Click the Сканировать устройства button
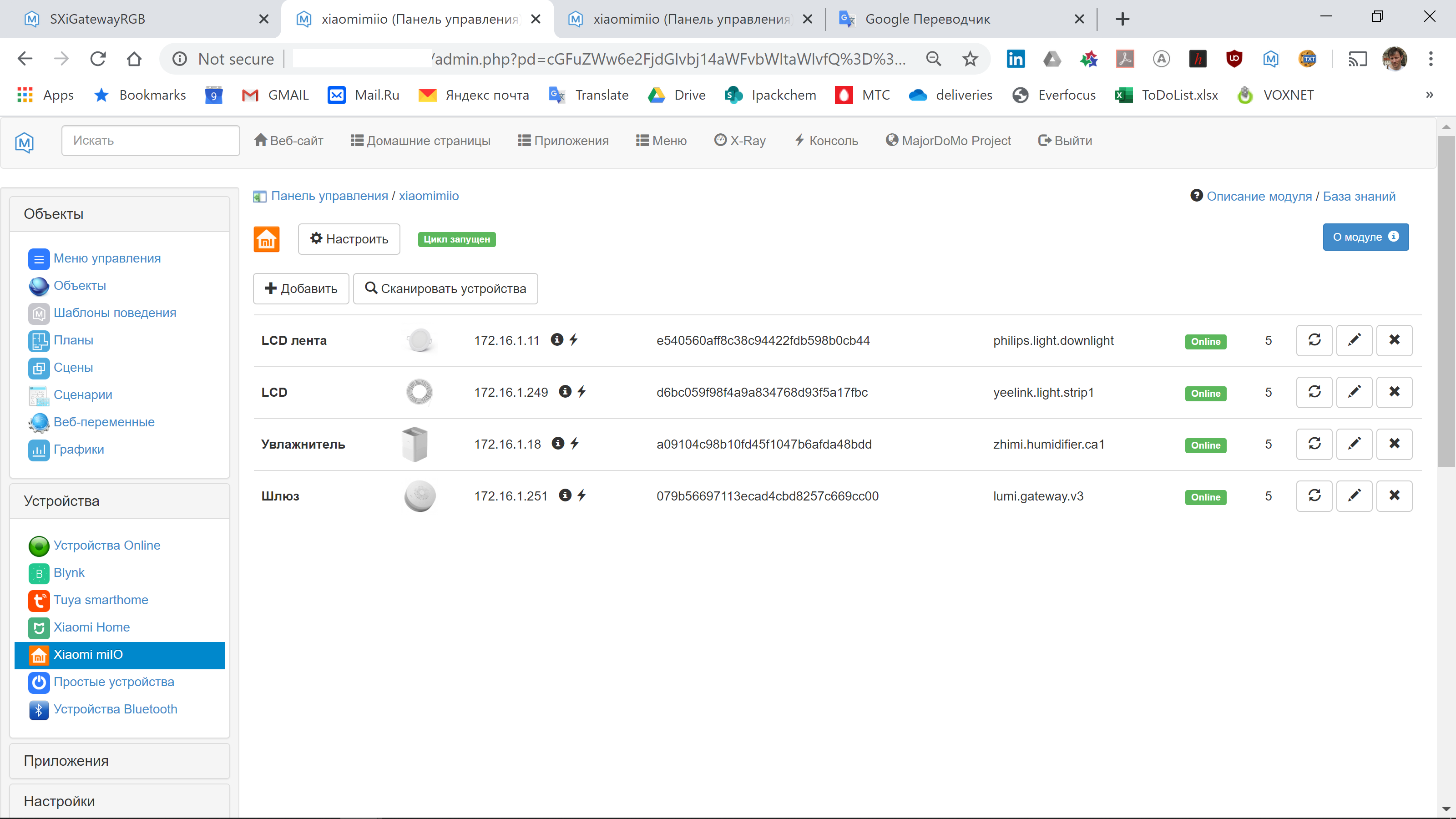Image resolution: width=1456 pixels, height=819 pixels. tap(445, 288)
